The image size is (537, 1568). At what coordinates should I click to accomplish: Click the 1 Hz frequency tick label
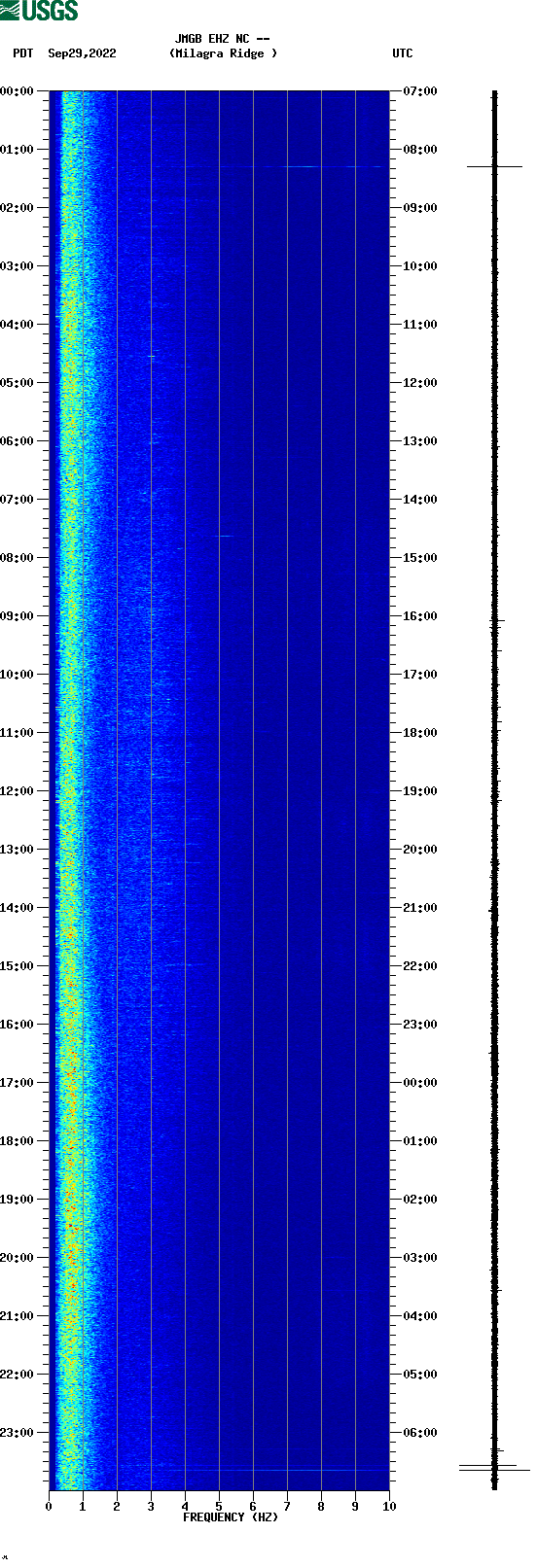click(83, 1507)
